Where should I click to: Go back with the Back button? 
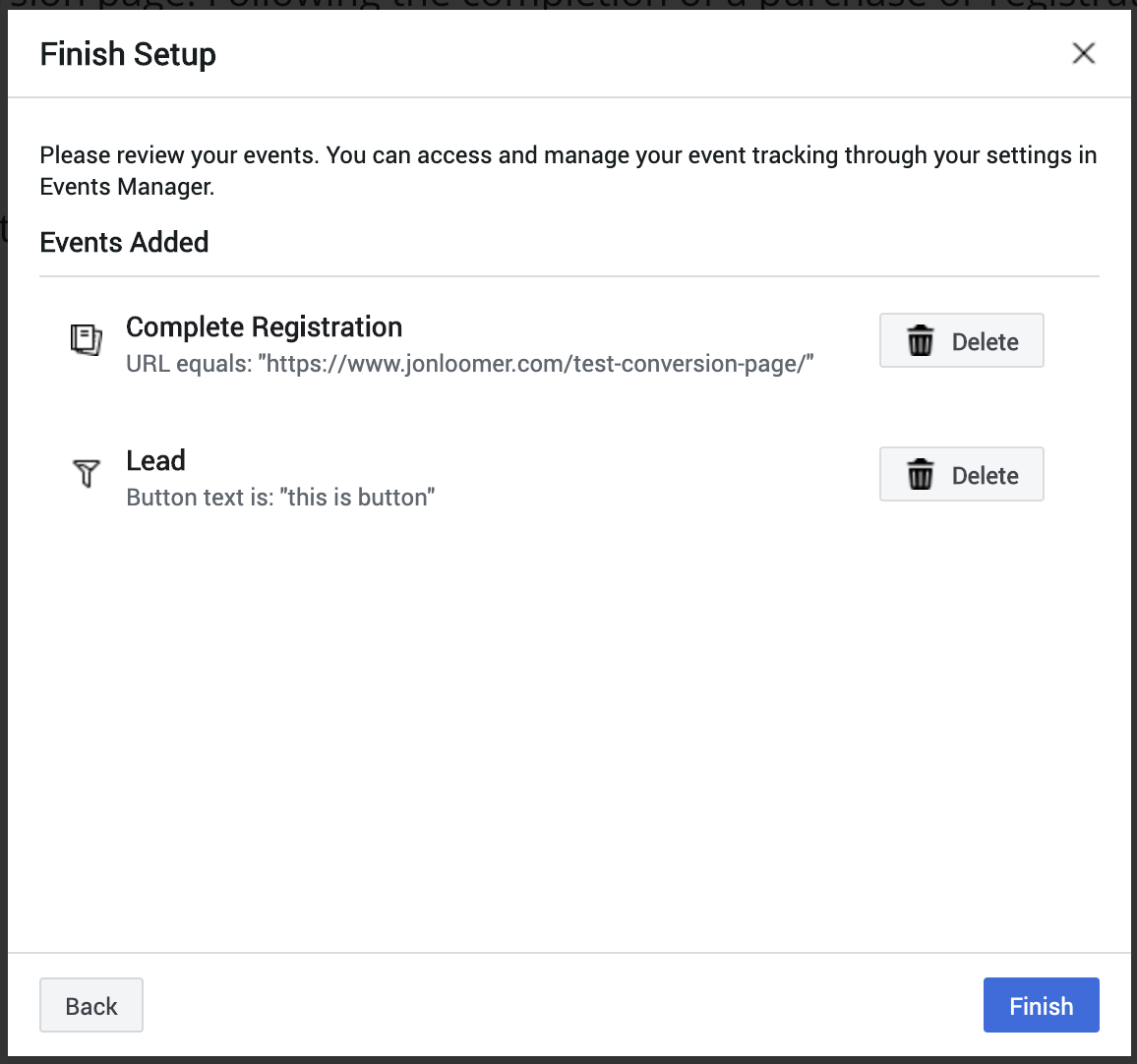point(91,1005)
